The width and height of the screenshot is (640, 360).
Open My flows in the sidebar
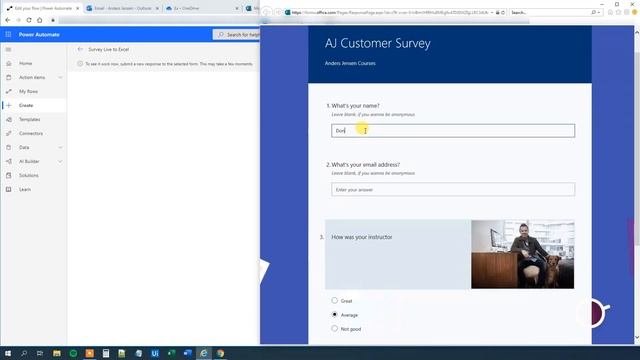28,91
